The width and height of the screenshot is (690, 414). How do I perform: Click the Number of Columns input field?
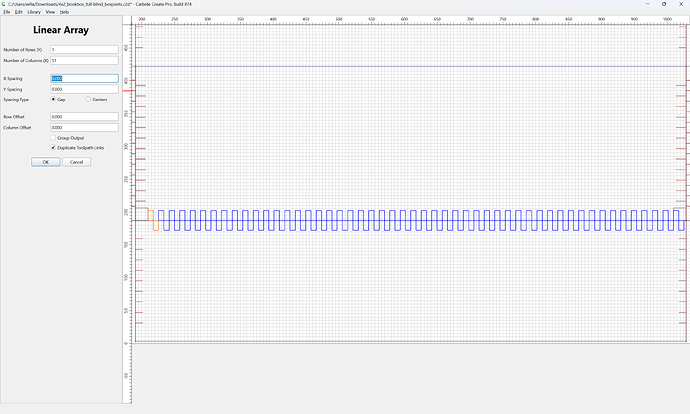(84, 60)
